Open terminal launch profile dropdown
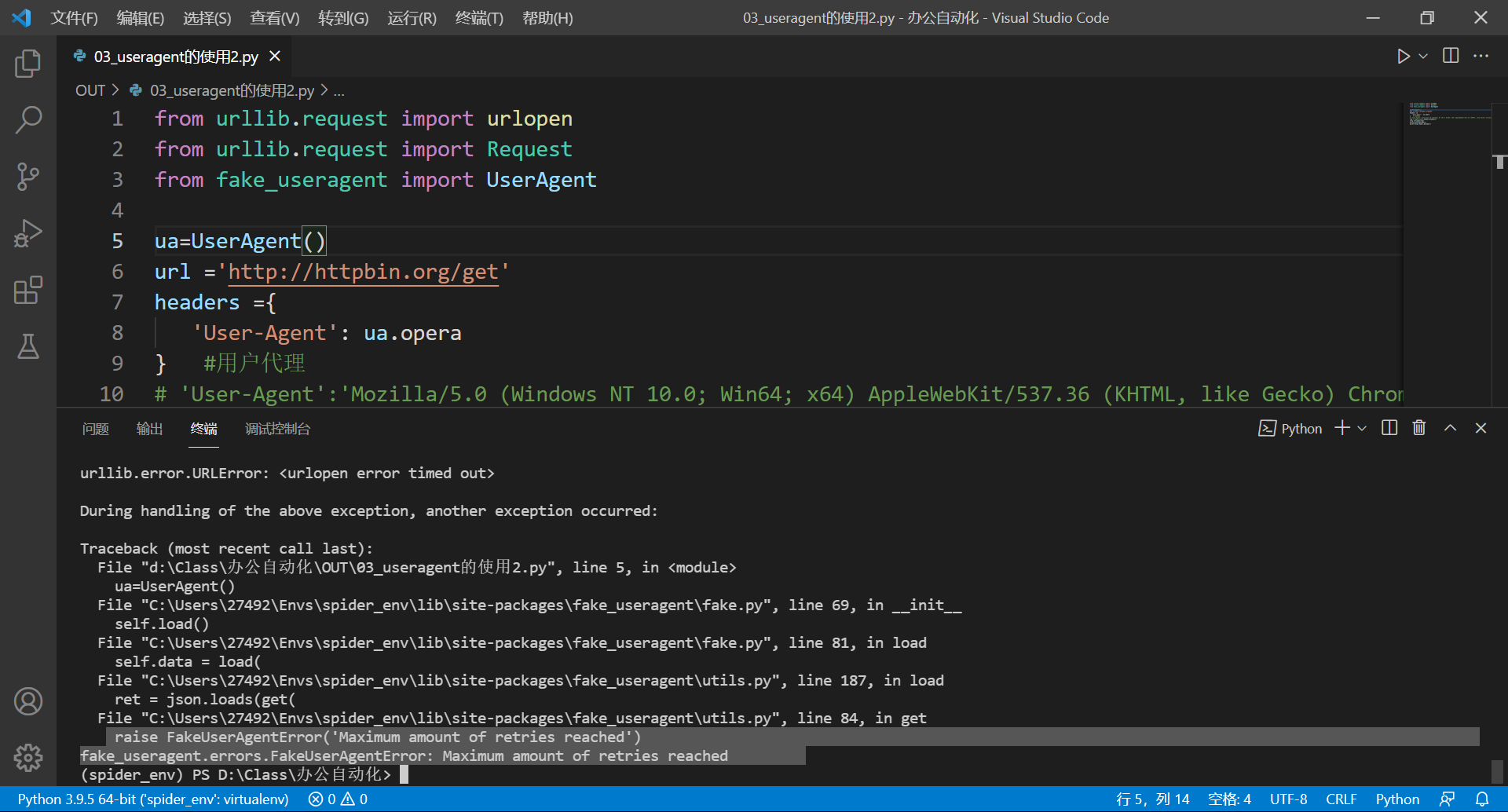The image size is (1508, 812). click(1363, 428)
